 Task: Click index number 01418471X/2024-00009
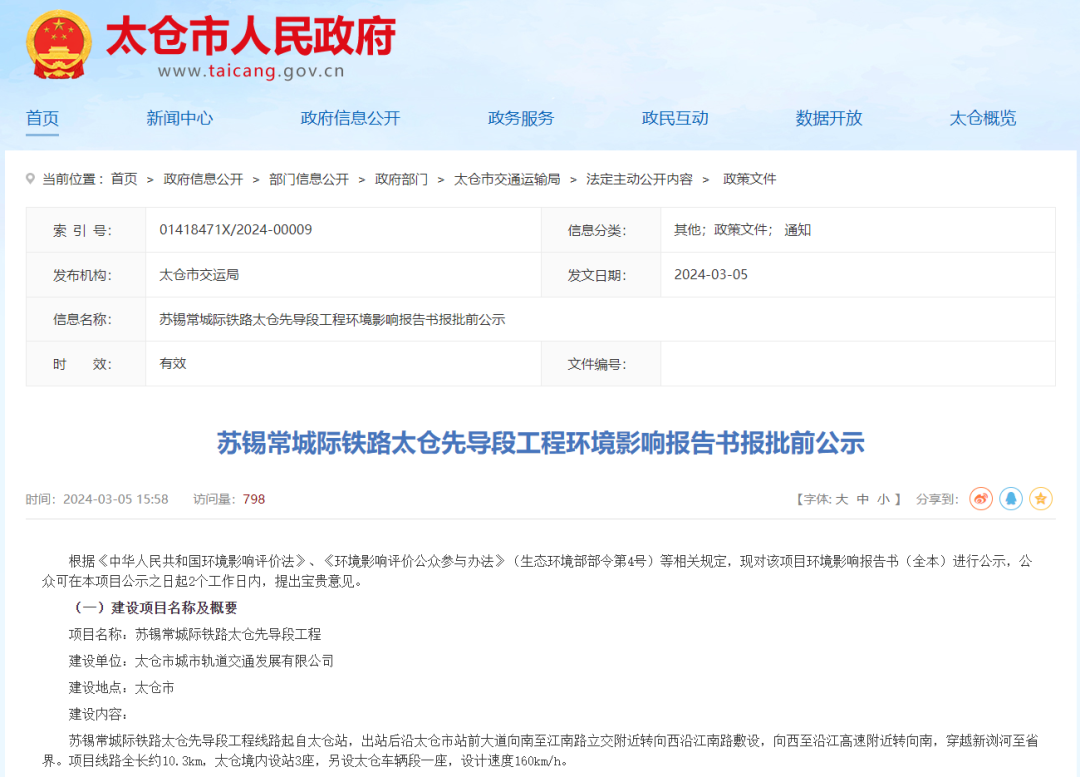click(x=236, y=229)
